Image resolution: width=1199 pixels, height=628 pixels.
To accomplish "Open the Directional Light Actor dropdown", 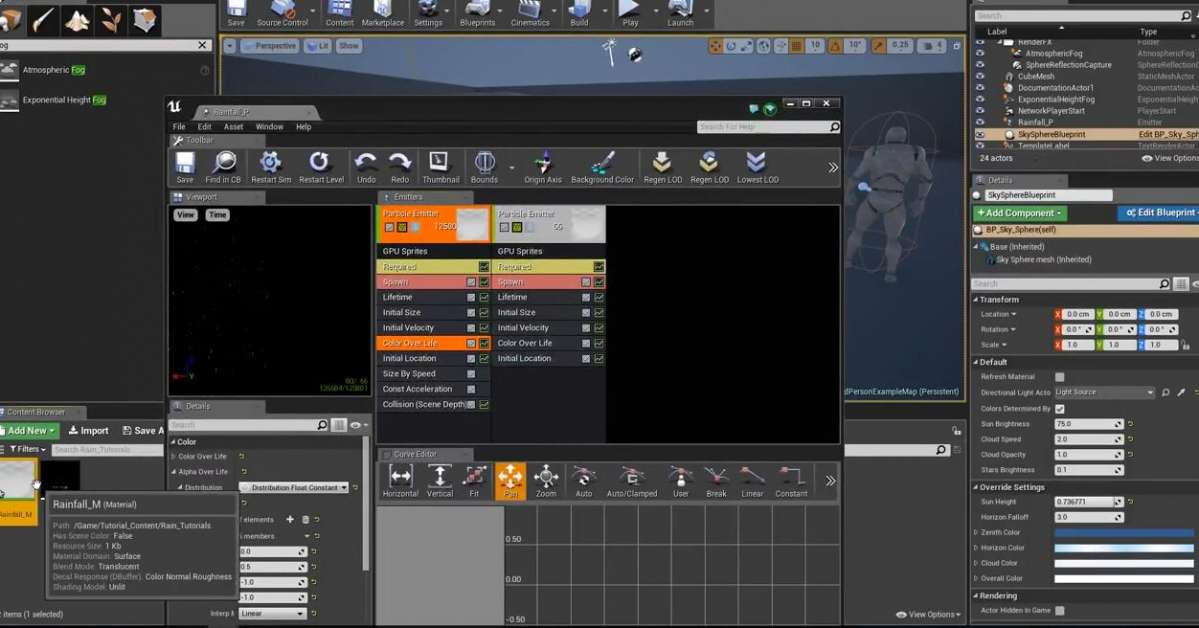I will click(1104, 392).
